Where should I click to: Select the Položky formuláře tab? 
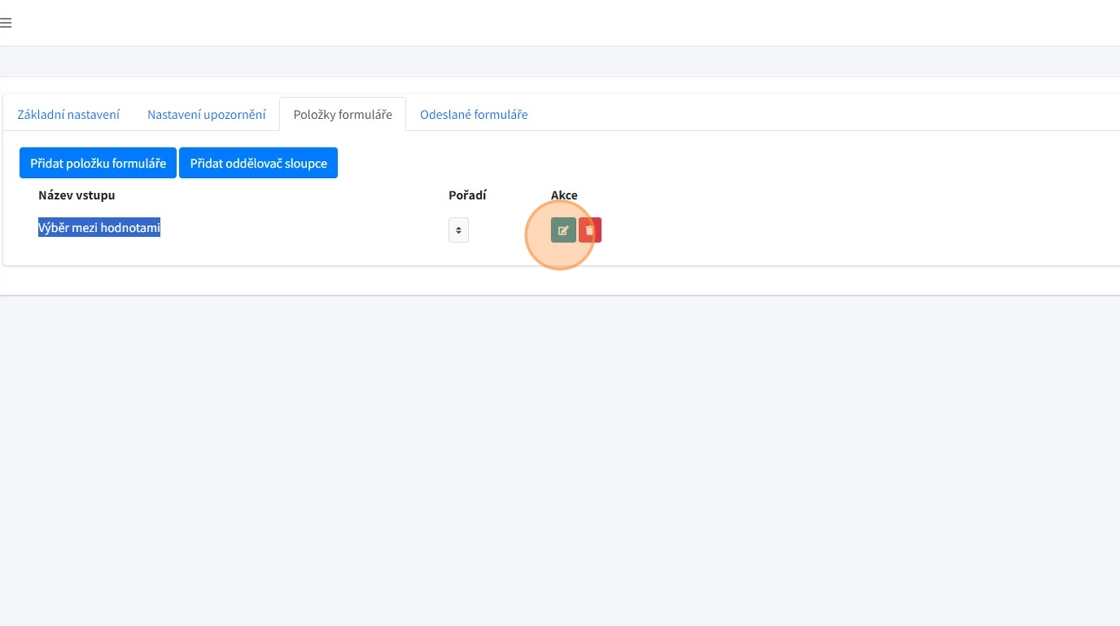click(342, 115)
